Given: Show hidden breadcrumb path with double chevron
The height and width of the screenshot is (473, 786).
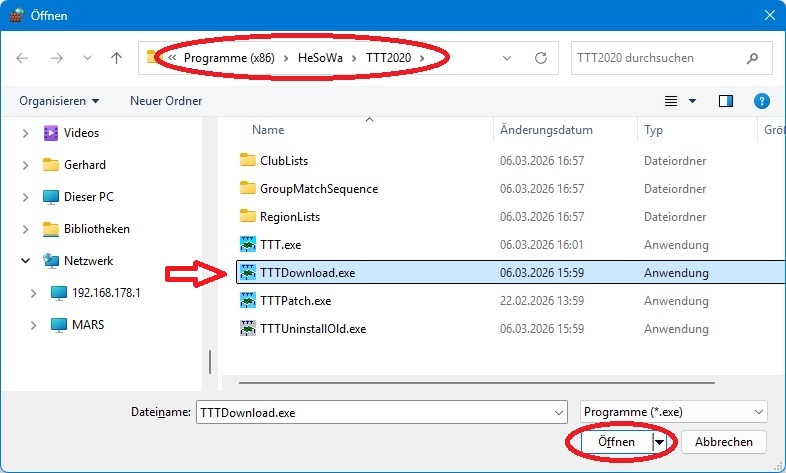Looking at the screenshot, I should pyautogui.click(x=172, y=58).
